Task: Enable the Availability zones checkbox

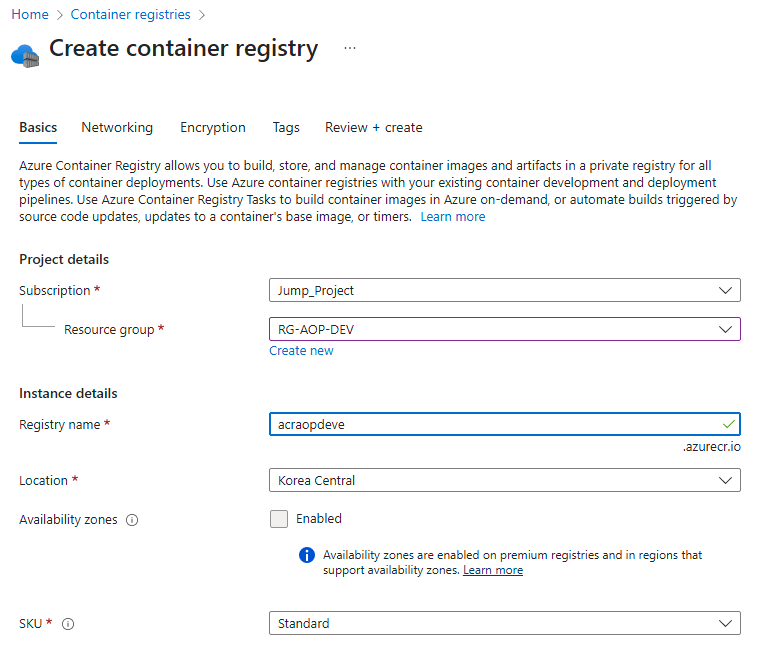Action: 279,519
